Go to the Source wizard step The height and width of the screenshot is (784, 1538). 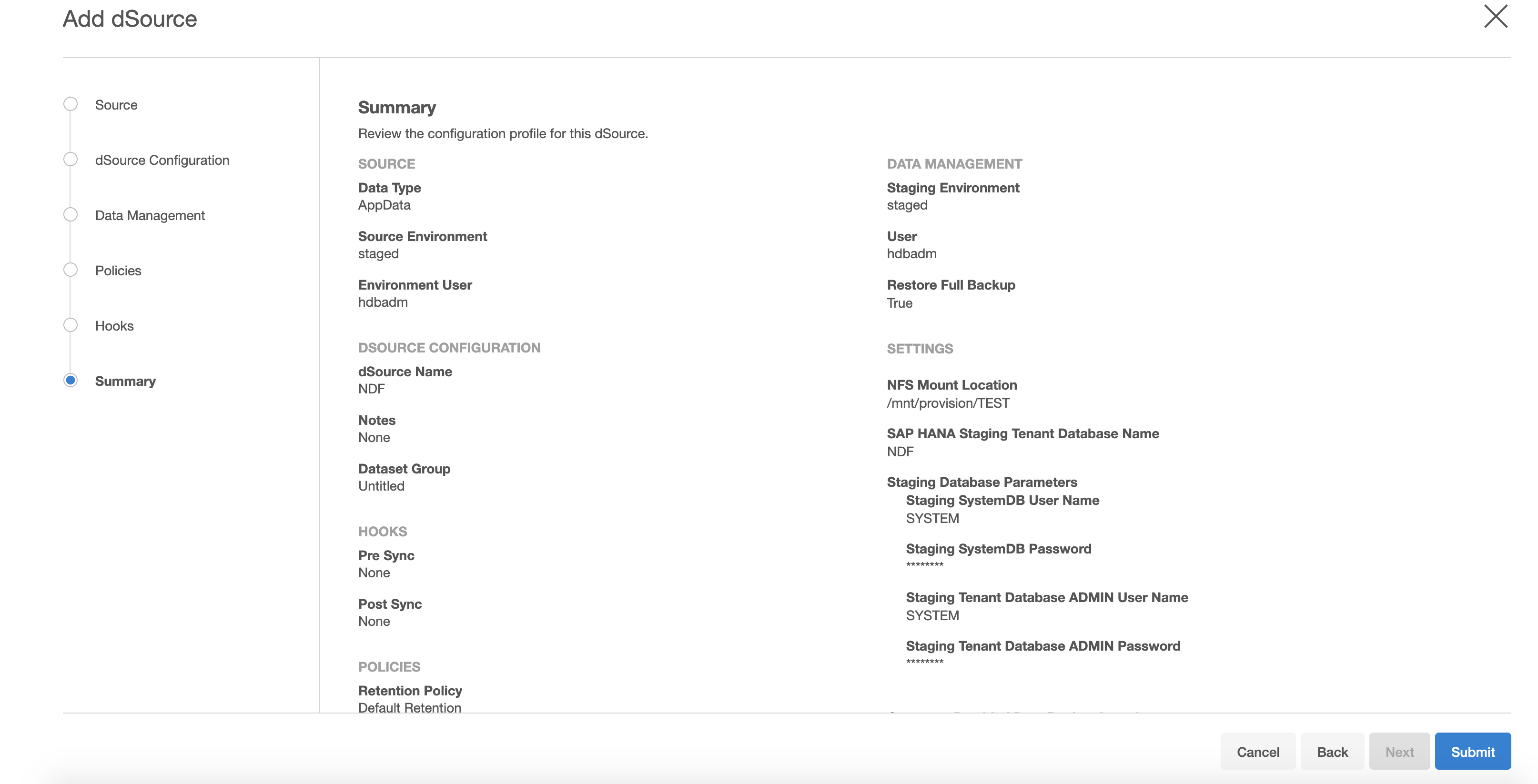pyautogui.click(x=116, y=105)
